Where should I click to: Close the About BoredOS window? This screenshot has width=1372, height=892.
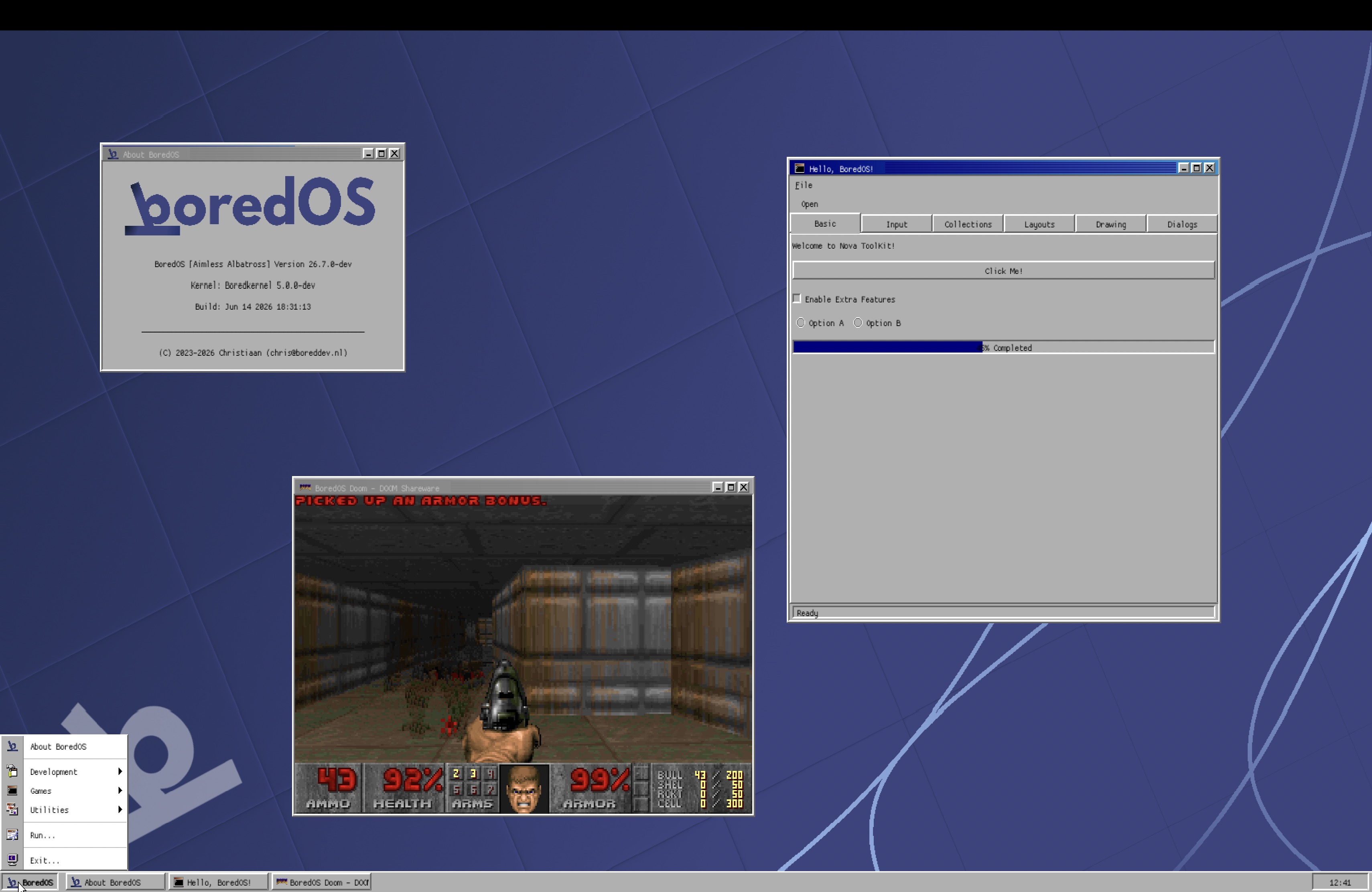(x=394, y=153)
